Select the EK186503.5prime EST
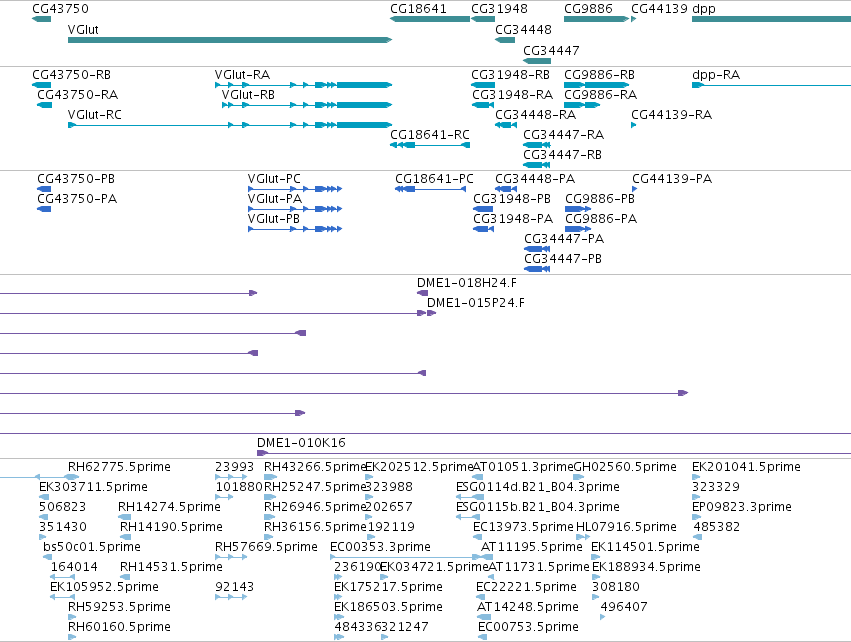Screen dimensions: 851x642 click(339, 617)
